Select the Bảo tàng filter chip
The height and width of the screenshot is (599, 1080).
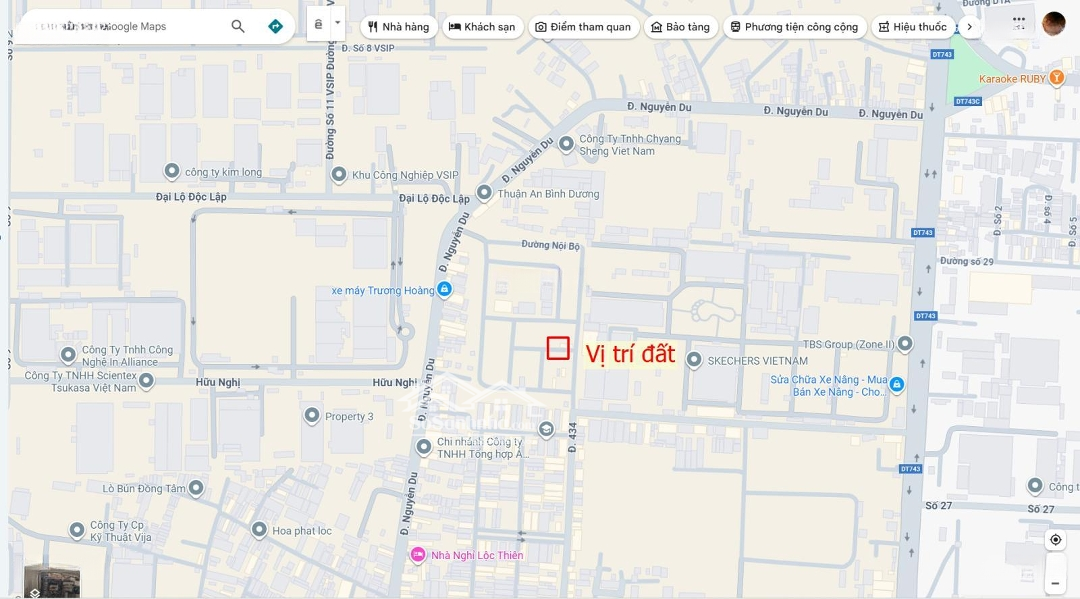[680, 27]
